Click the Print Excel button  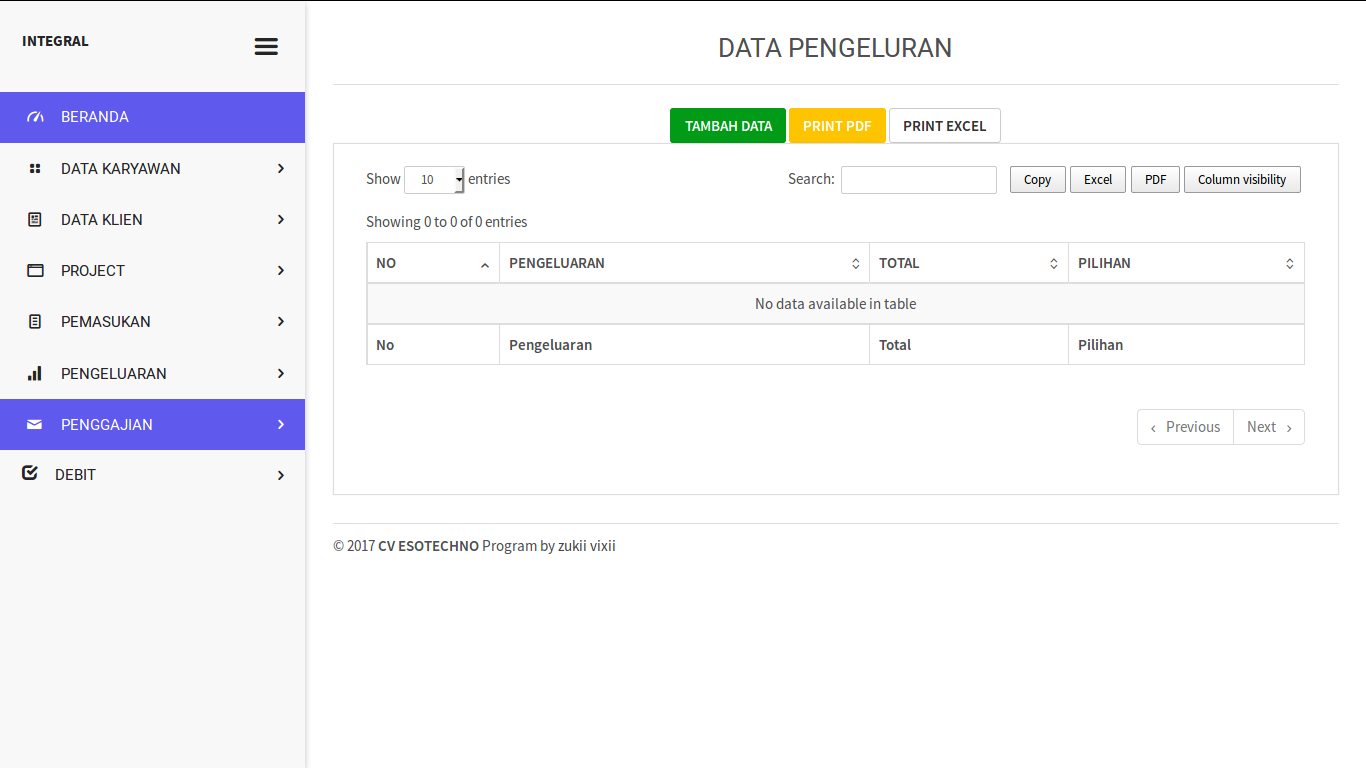pyautogui.click(x=944, y=126)
